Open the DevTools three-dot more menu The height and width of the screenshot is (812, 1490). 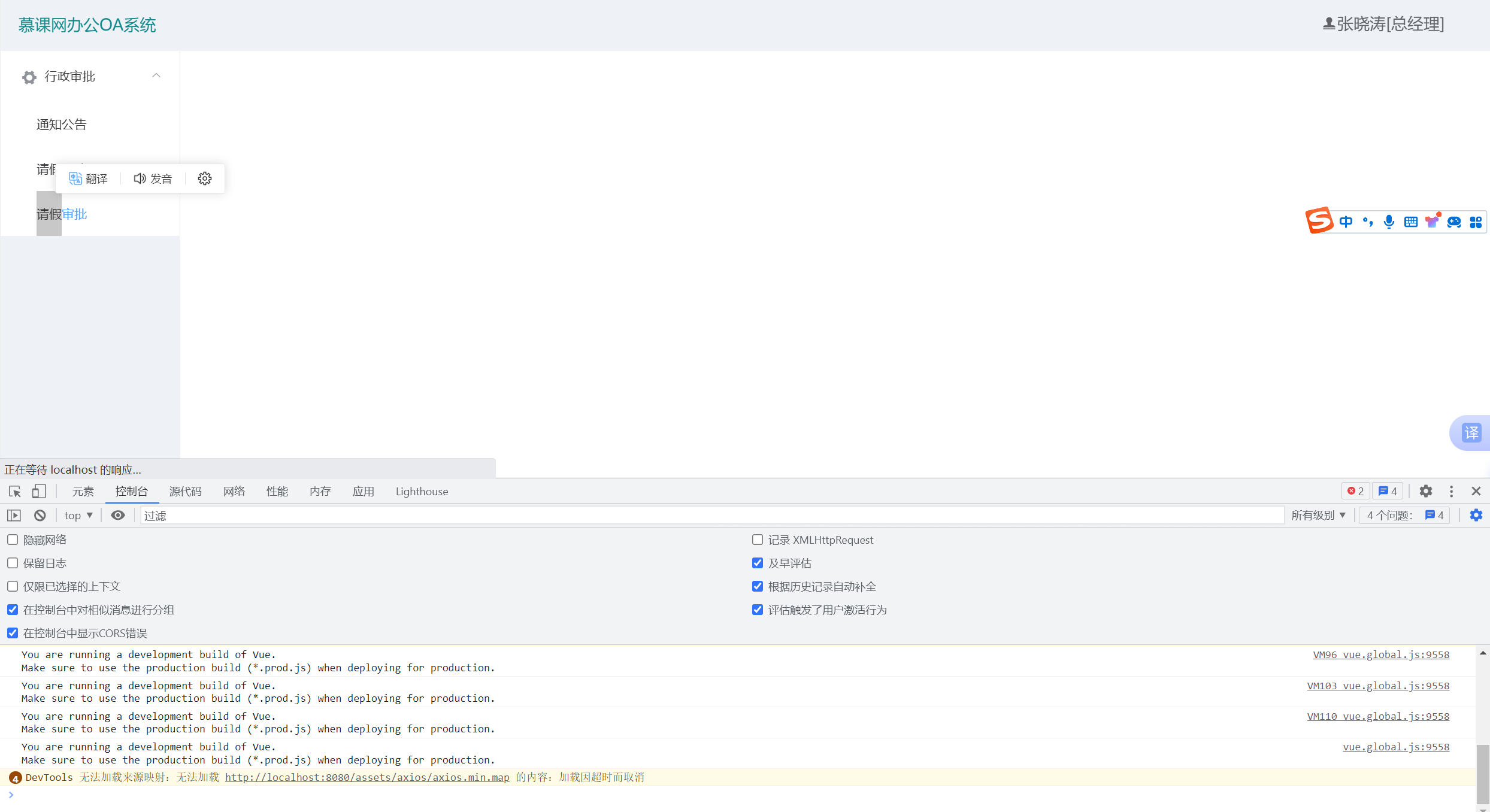pos(1451,491)
